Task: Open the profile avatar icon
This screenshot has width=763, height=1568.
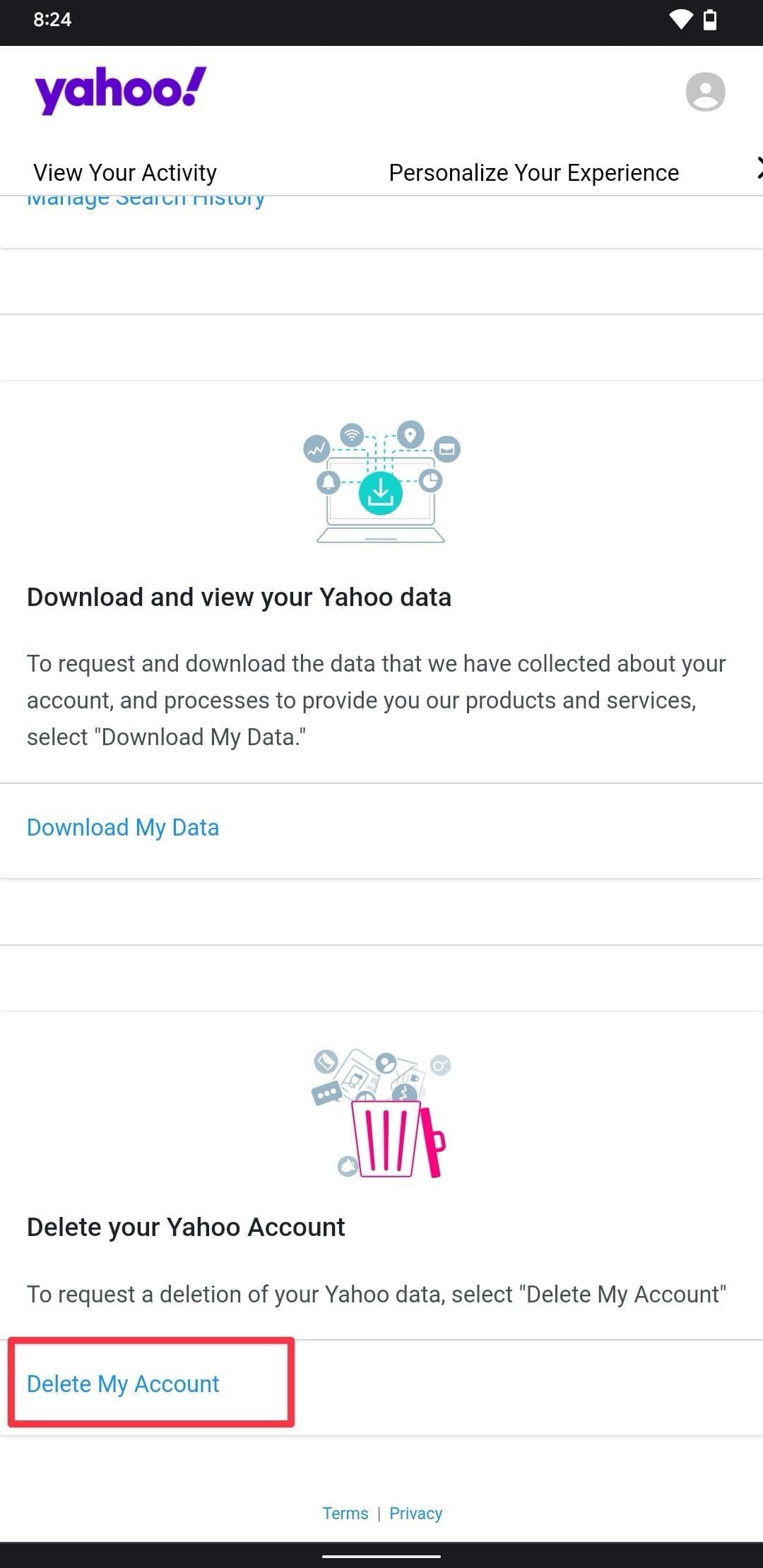Action: 705,92
